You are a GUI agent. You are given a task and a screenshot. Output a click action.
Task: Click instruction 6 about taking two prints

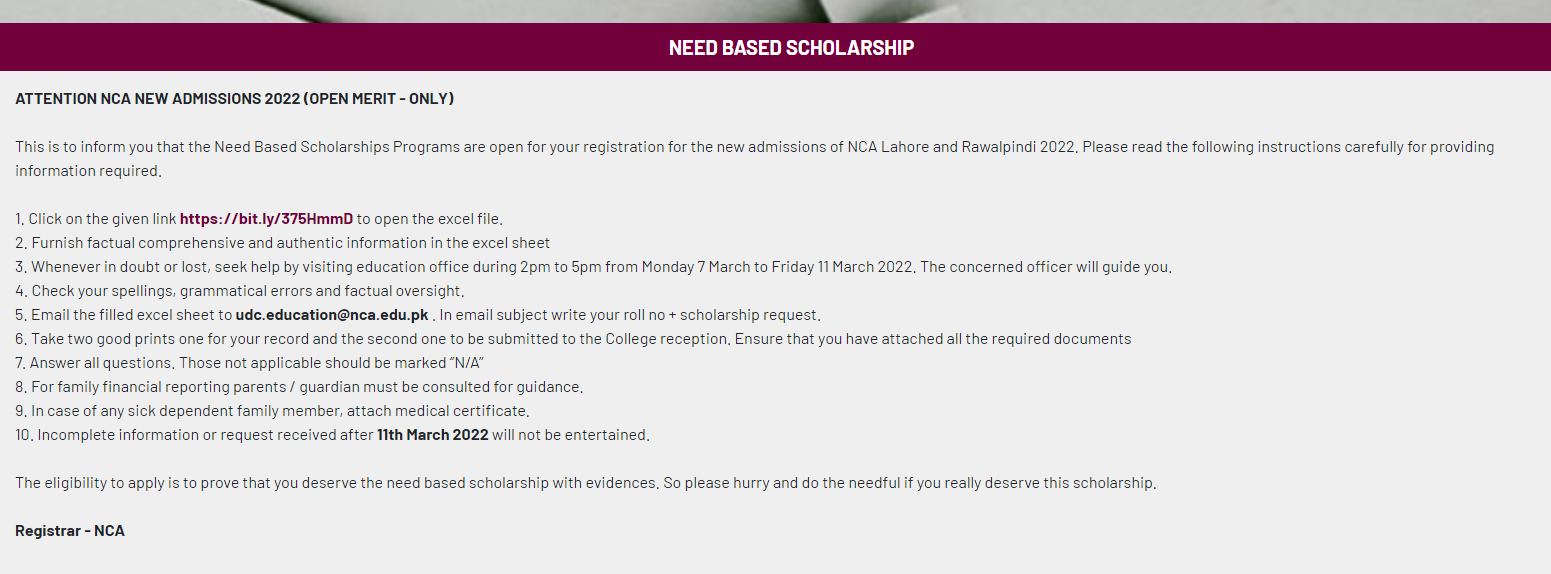pos(573,338)
